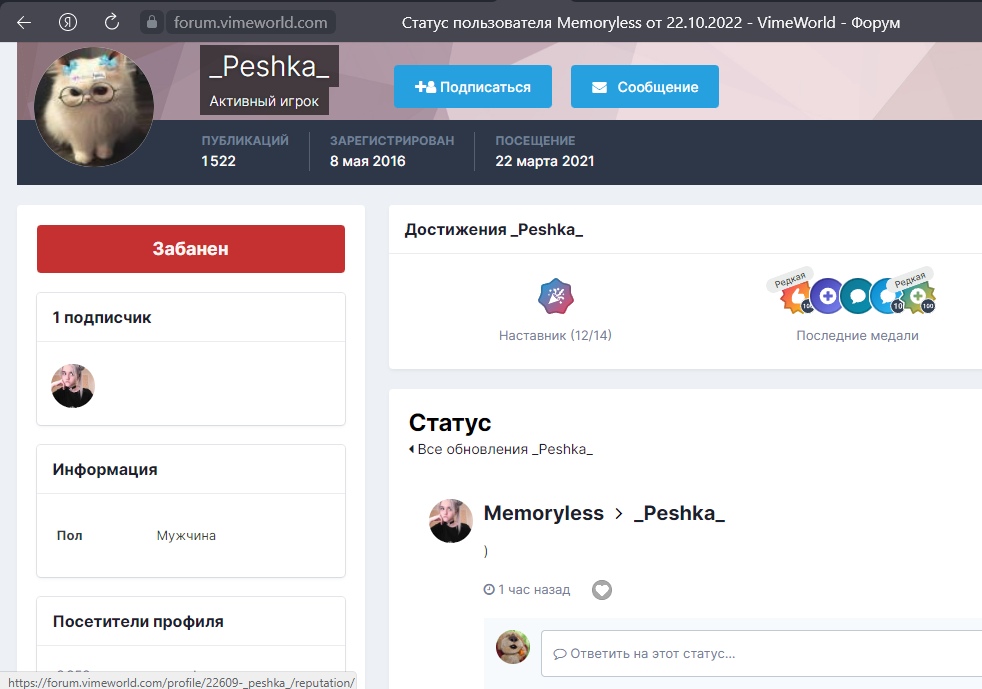Reload the page with refresh icon

112,22
